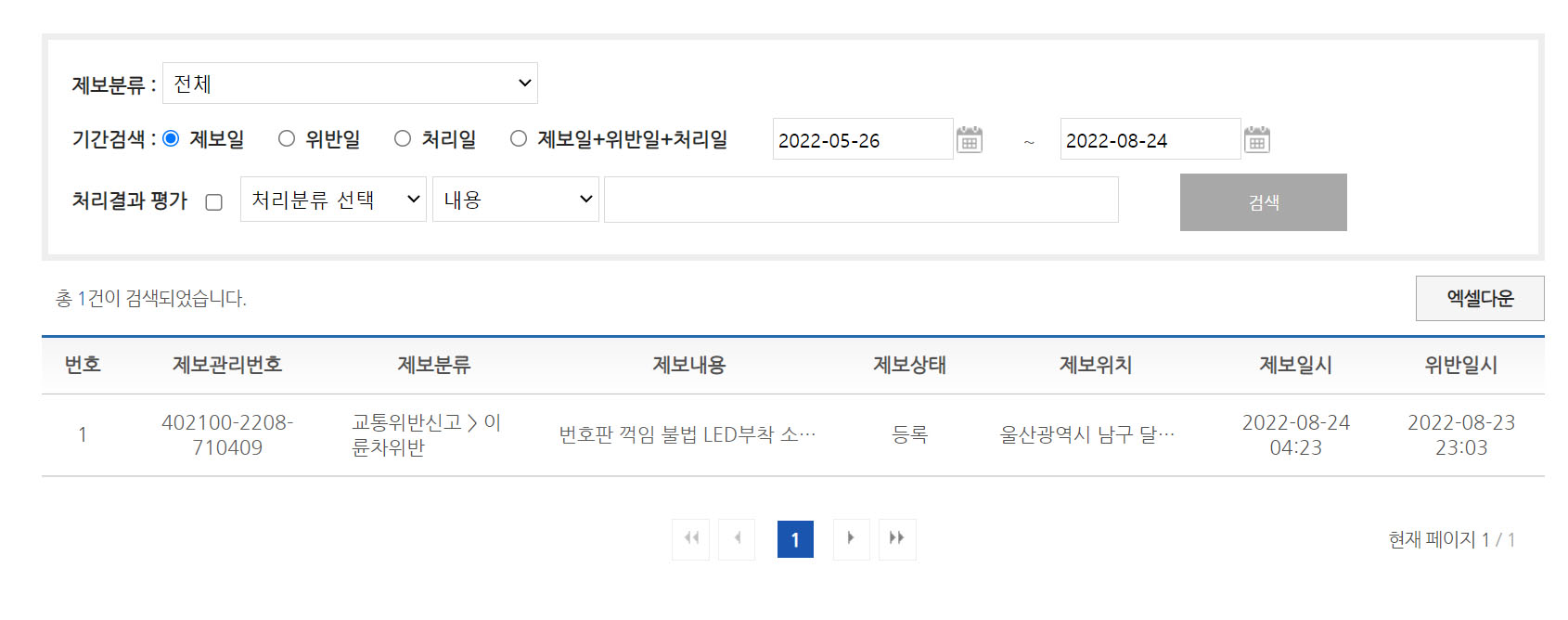Click the 제보일시 column header

tap(1295, 365)
